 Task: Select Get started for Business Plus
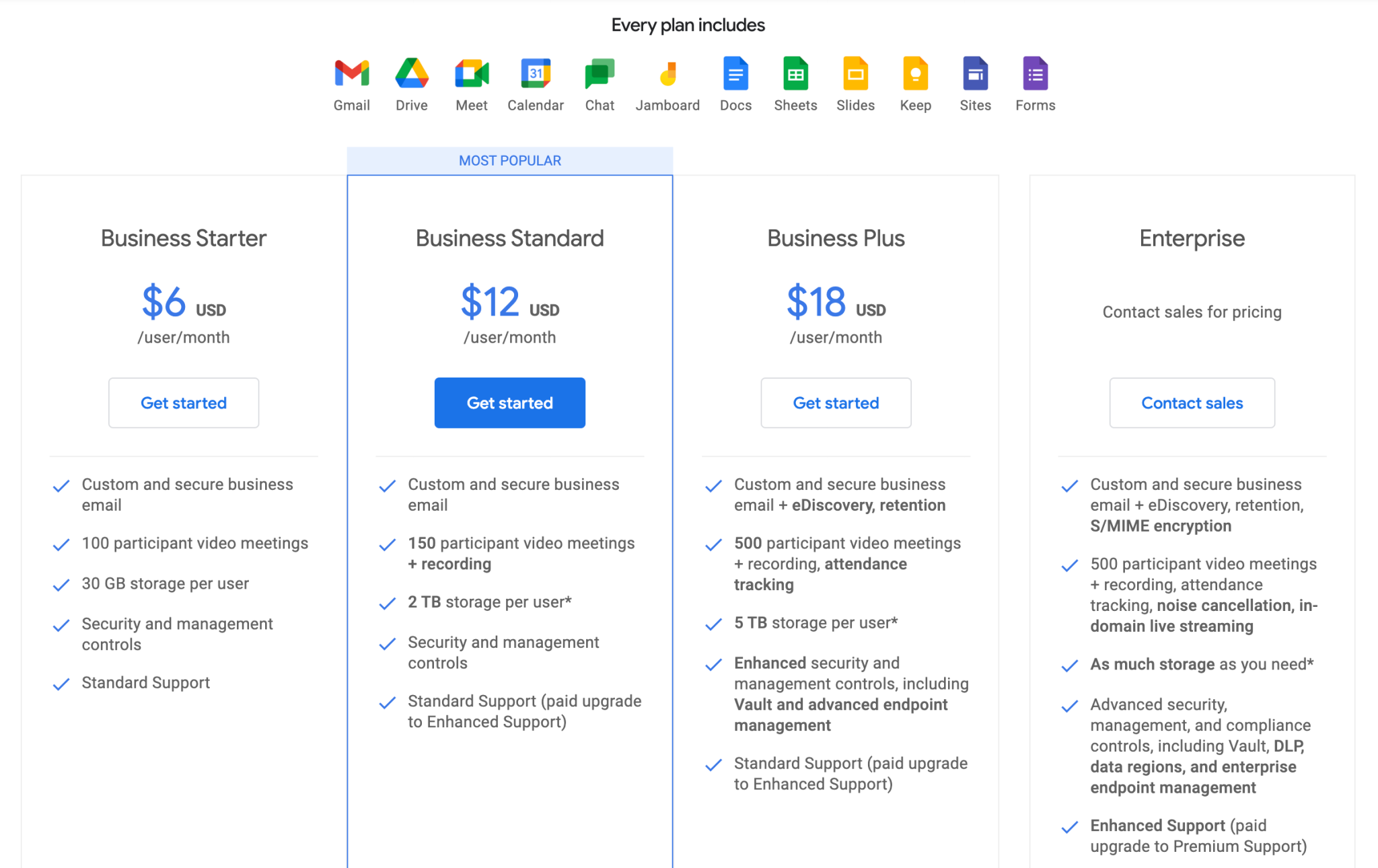click(836, 402)
